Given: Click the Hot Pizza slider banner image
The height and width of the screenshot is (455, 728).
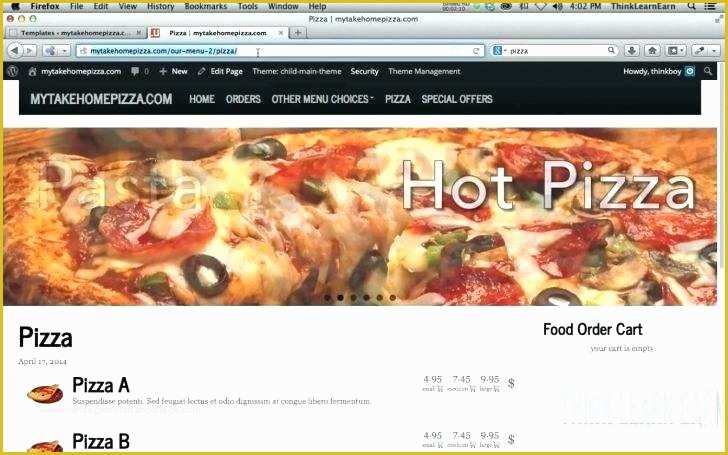Looking at the screenshot, I should coord(360,217).
